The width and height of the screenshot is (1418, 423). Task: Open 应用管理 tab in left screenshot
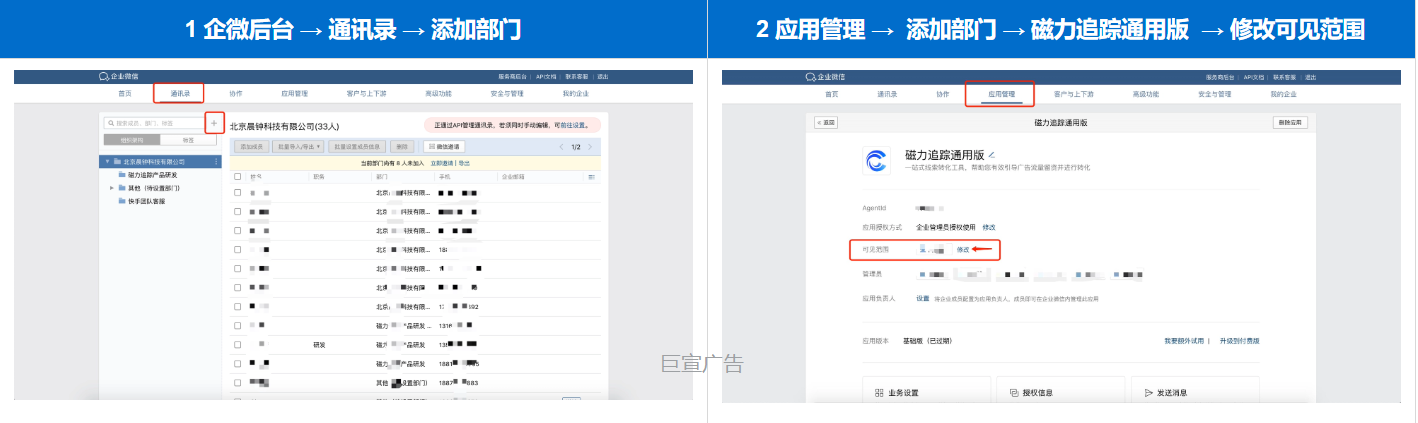pos(294,93)
